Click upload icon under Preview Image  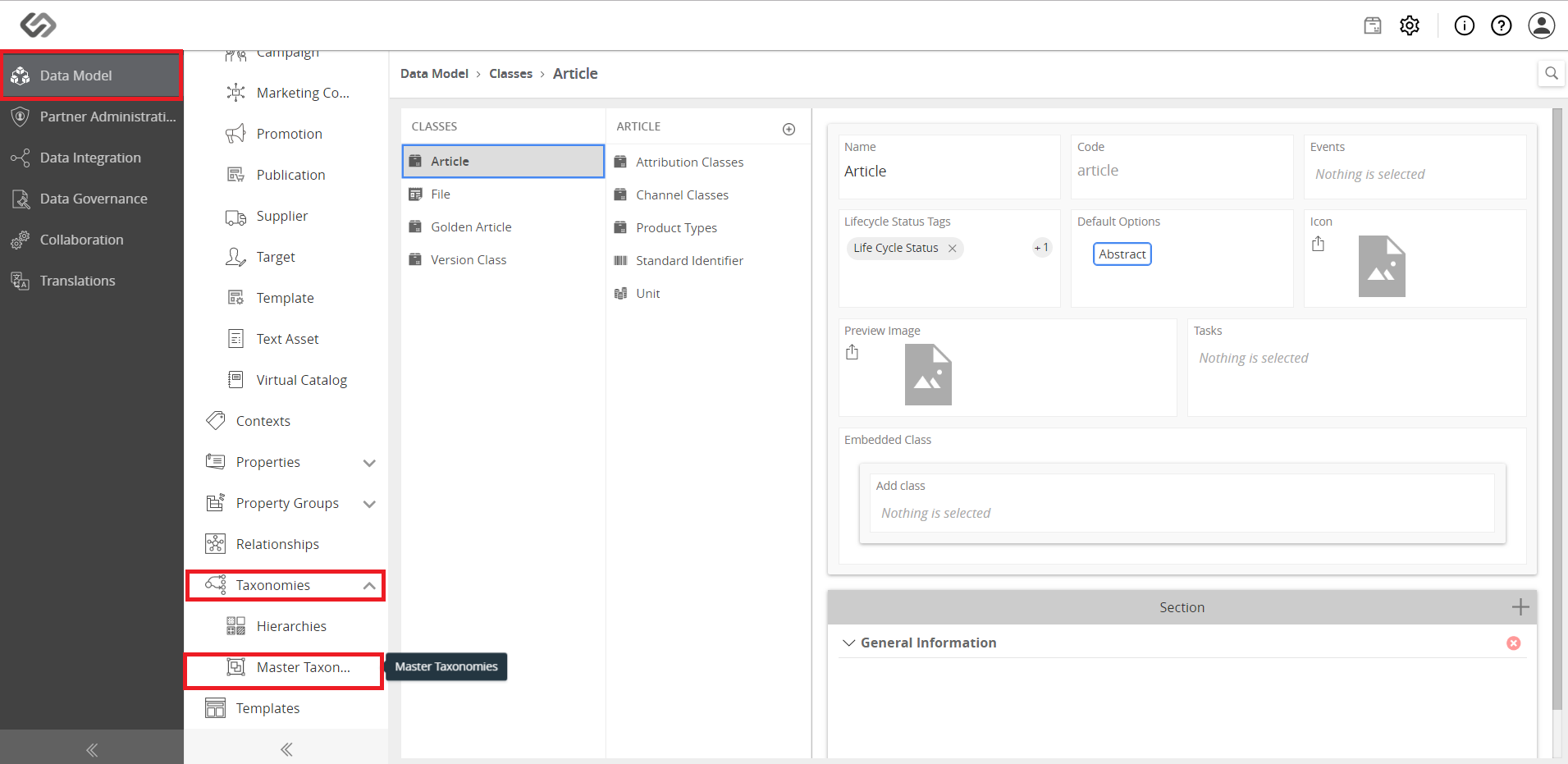pos(853,352)
